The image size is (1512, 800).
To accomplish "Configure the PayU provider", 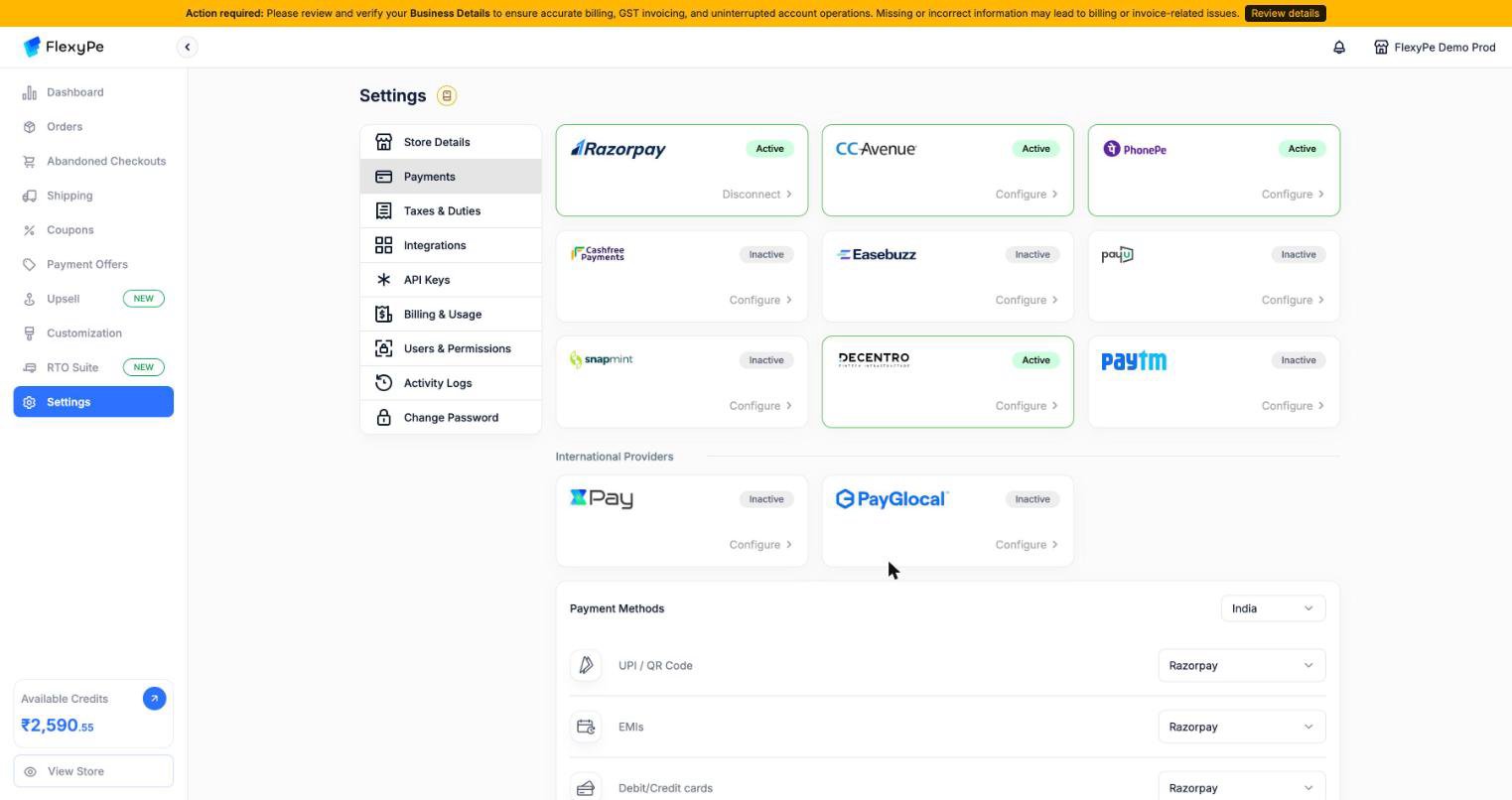I will [x=1293, y=300].
